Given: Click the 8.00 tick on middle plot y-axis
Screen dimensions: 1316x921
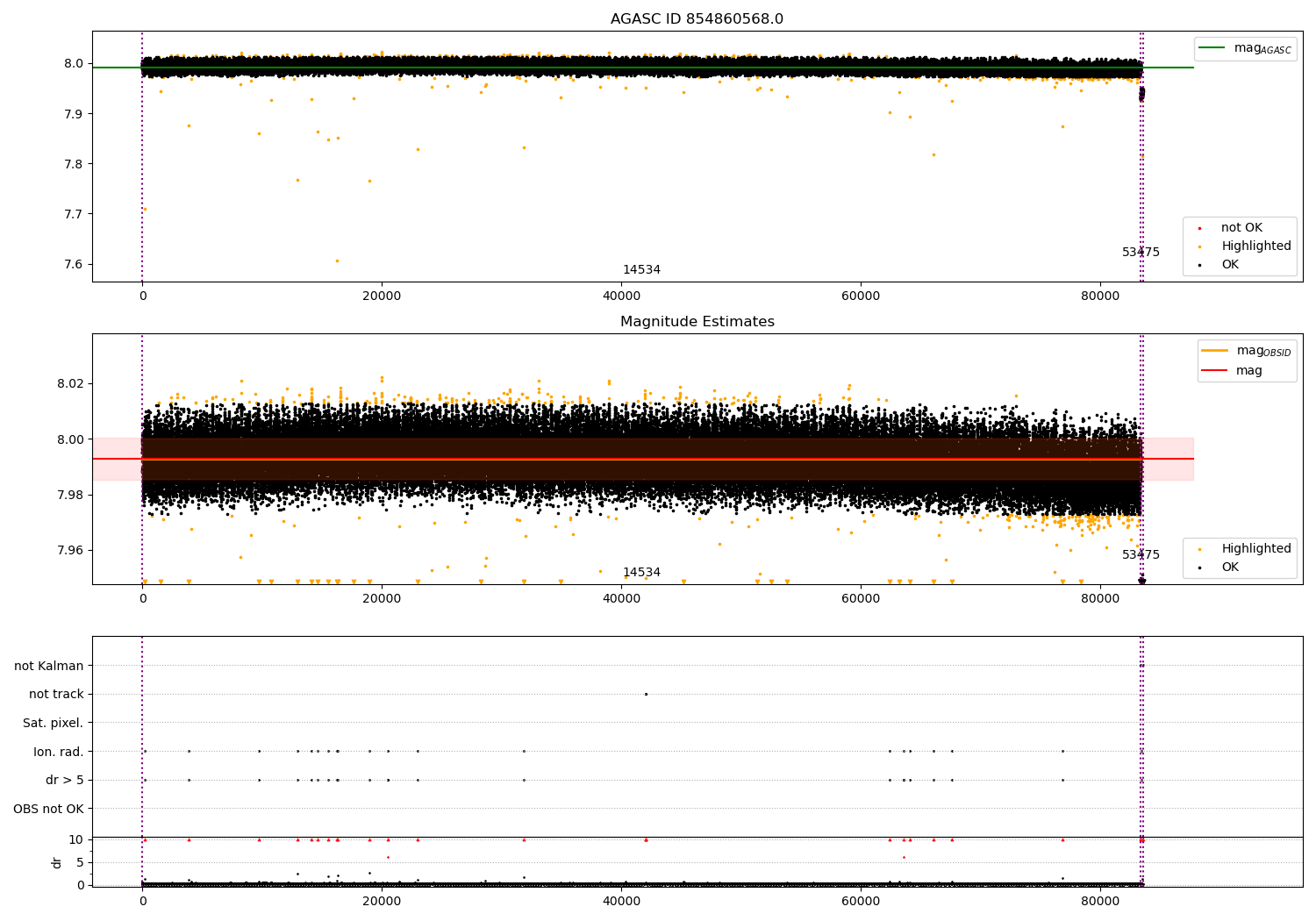Looking at the screenshot, I should [x=70, y=439].
